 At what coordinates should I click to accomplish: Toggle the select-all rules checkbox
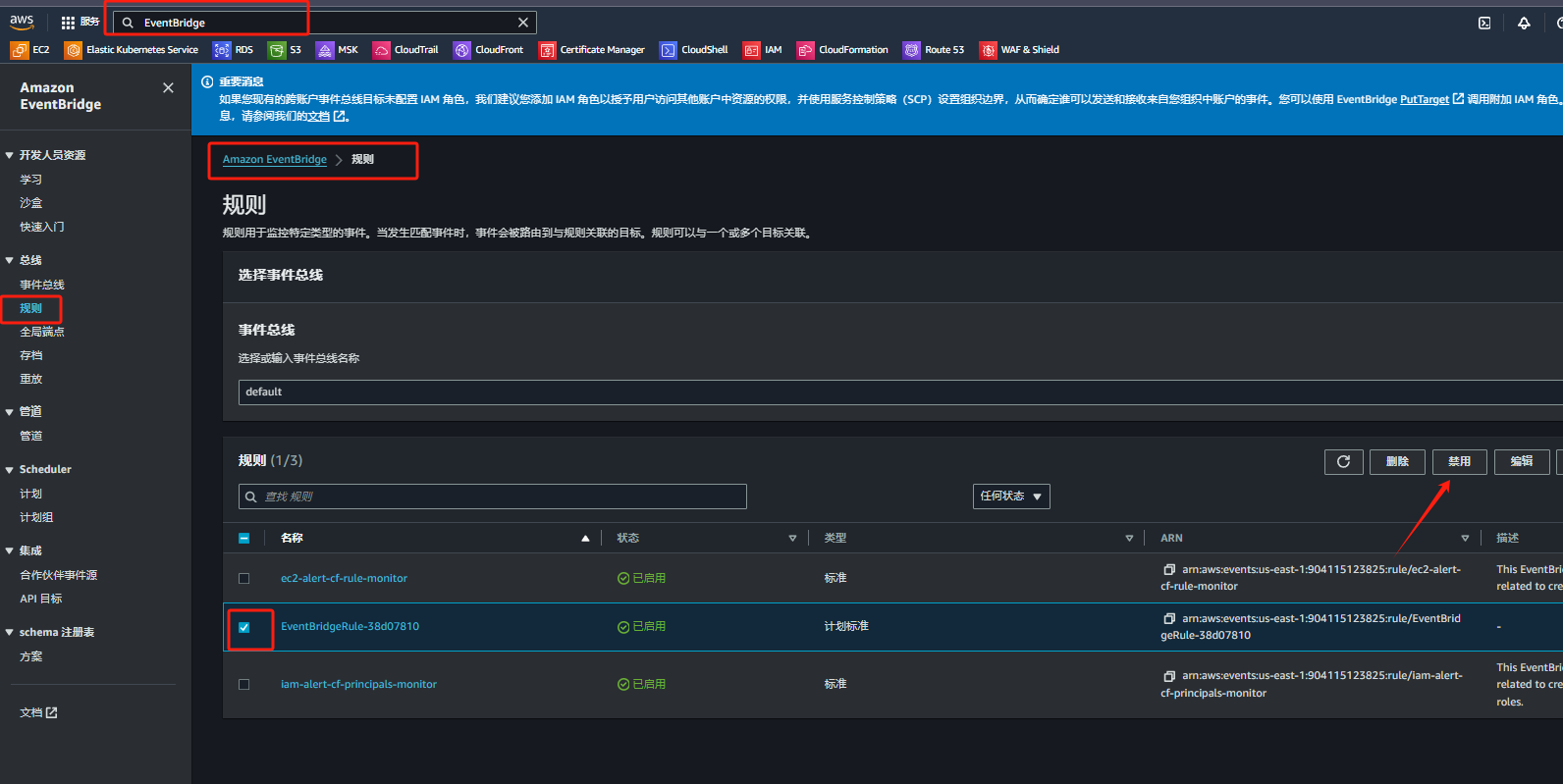244,538
